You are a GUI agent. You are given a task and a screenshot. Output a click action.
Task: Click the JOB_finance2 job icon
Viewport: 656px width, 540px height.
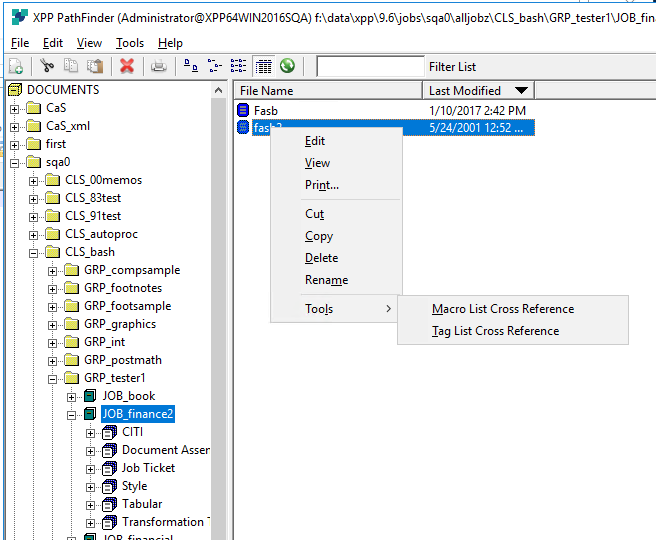(90, 414)
